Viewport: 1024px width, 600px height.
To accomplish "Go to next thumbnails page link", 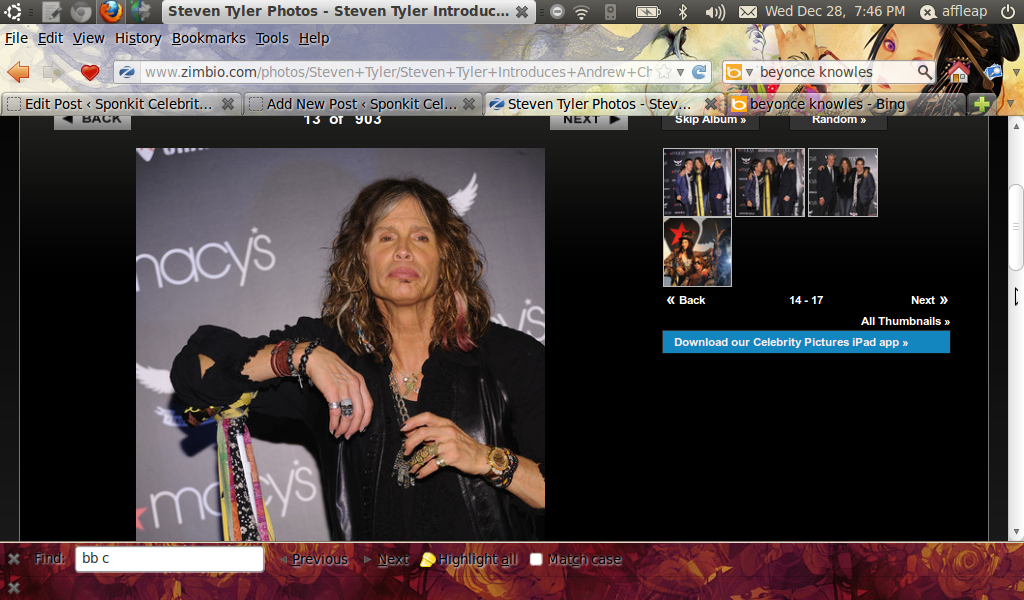I will [x=929, y=300].
